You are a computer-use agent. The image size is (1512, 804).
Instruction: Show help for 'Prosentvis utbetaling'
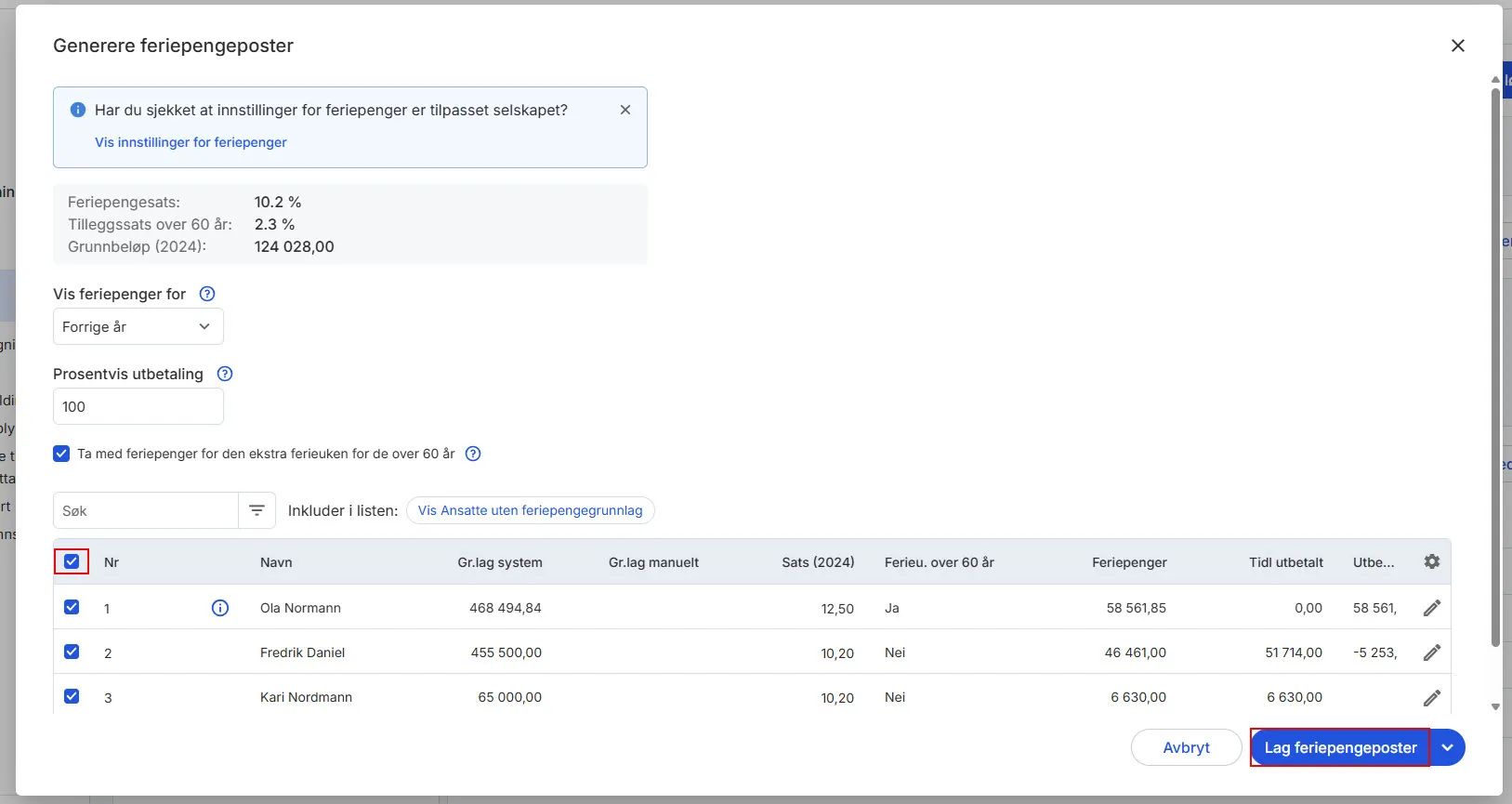(x=225, y=374)
